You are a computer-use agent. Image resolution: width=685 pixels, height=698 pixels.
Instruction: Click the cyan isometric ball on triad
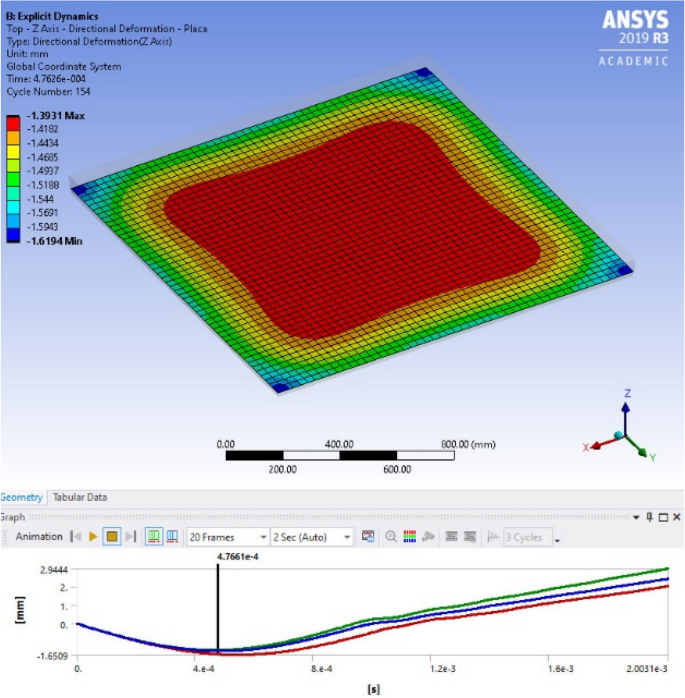(x=619, y=435)
